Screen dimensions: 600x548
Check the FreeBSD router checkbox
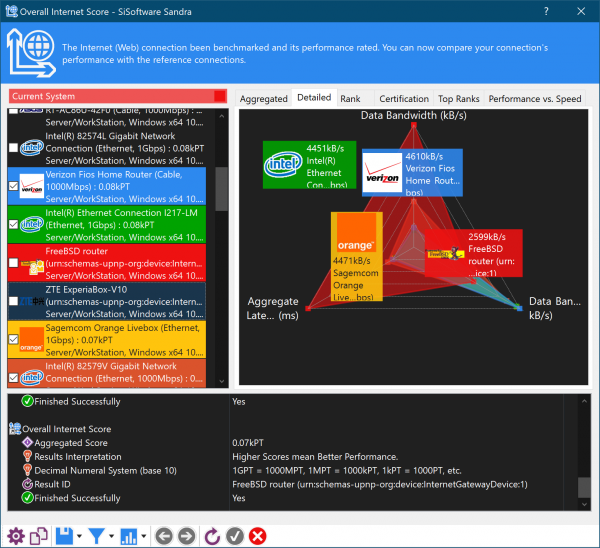(x=13, y=263)
